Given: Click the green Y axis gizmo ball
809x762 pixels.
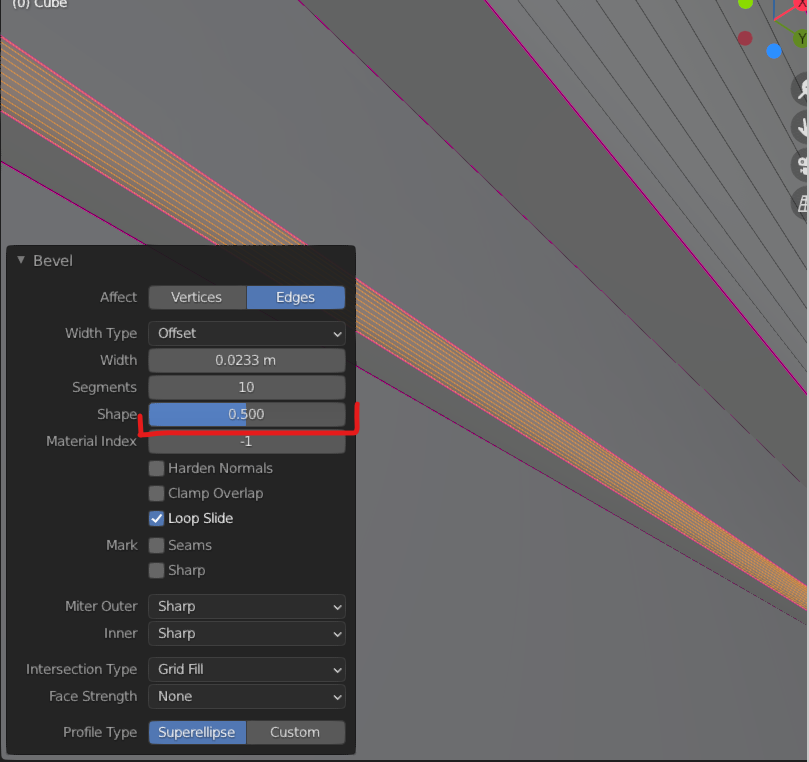Looking at the screenshot, I should (x=801, y=38).
